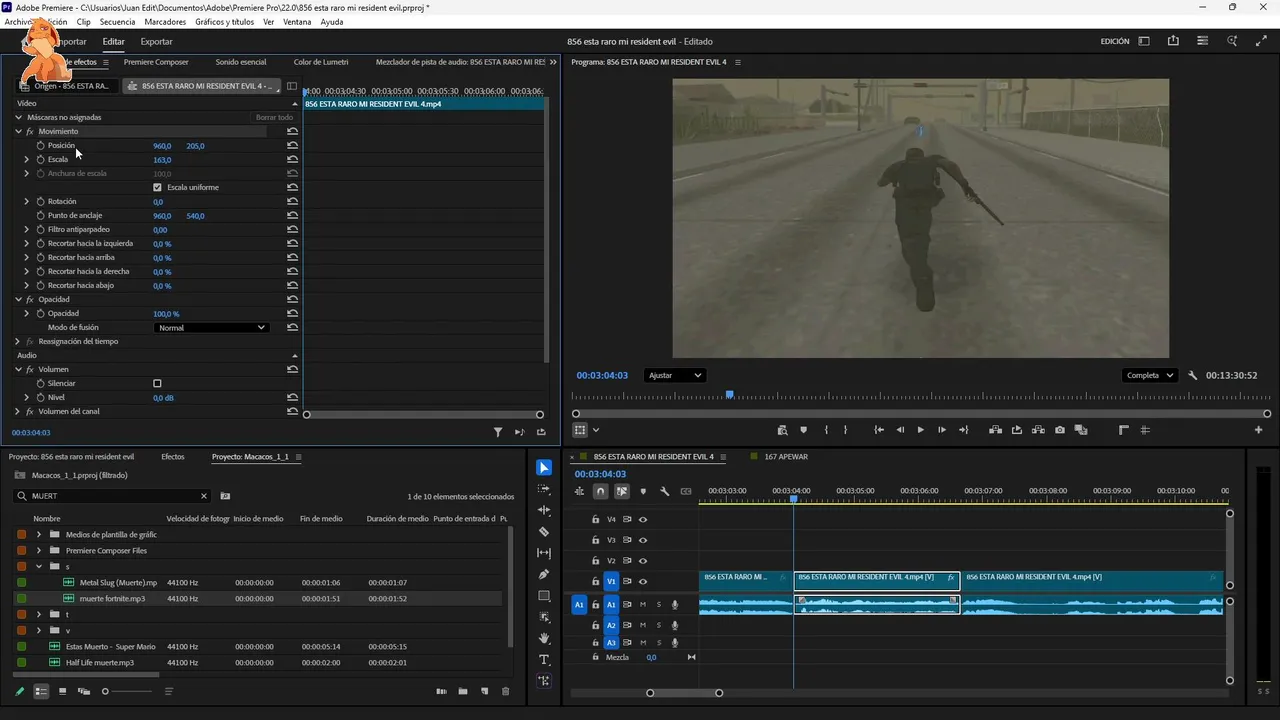This screenshot has width=1280, height=720.
Task: Click Mark Out in the Program monitor
Action: click(x=845, y=430)
